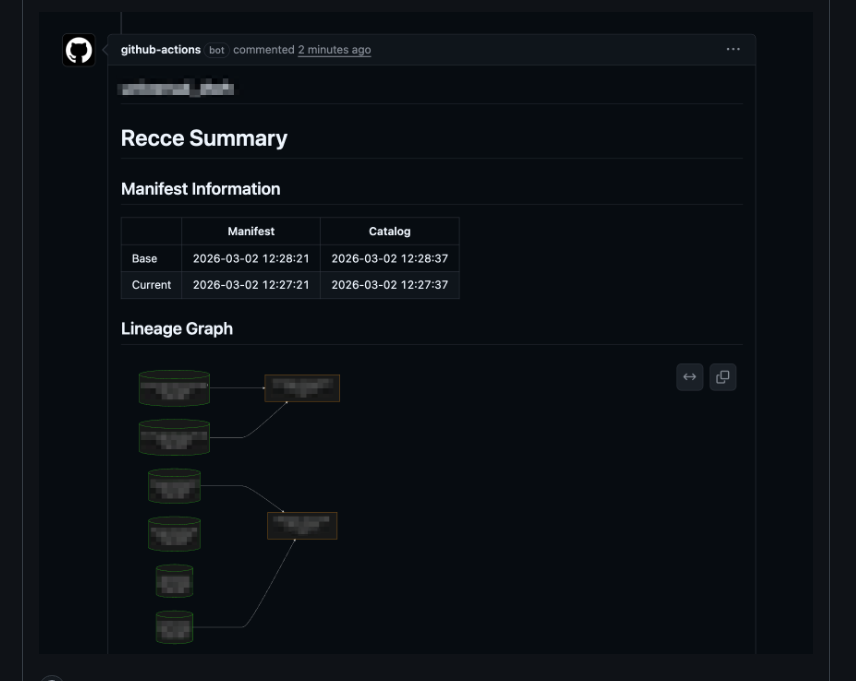Select the second database node under the top one
The height and width of the screenshot is (681, 856).
point(174,437)
